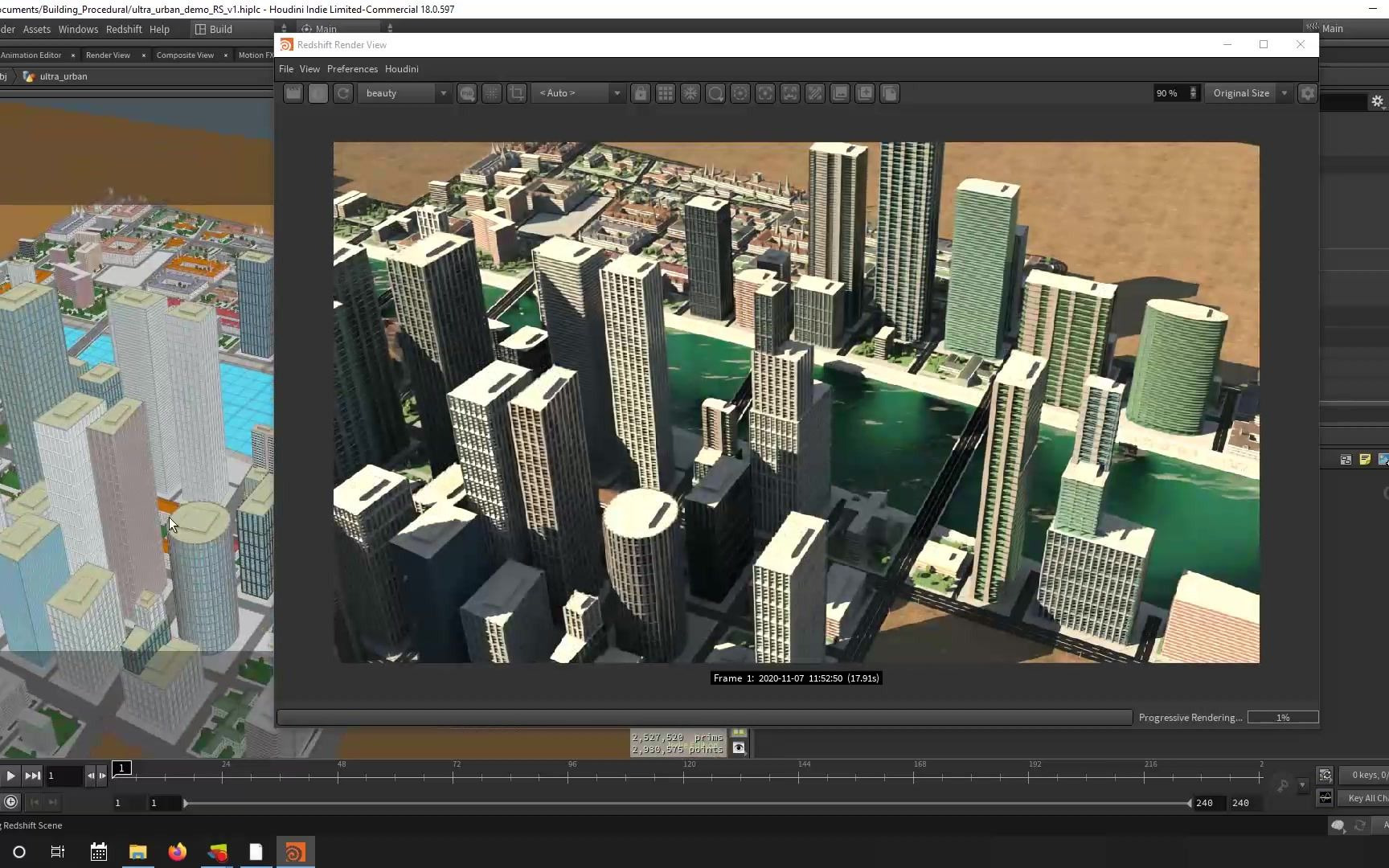1389x868 pixels.
Task: Open the Preferences menu
Action: click(x=352, y=69)
